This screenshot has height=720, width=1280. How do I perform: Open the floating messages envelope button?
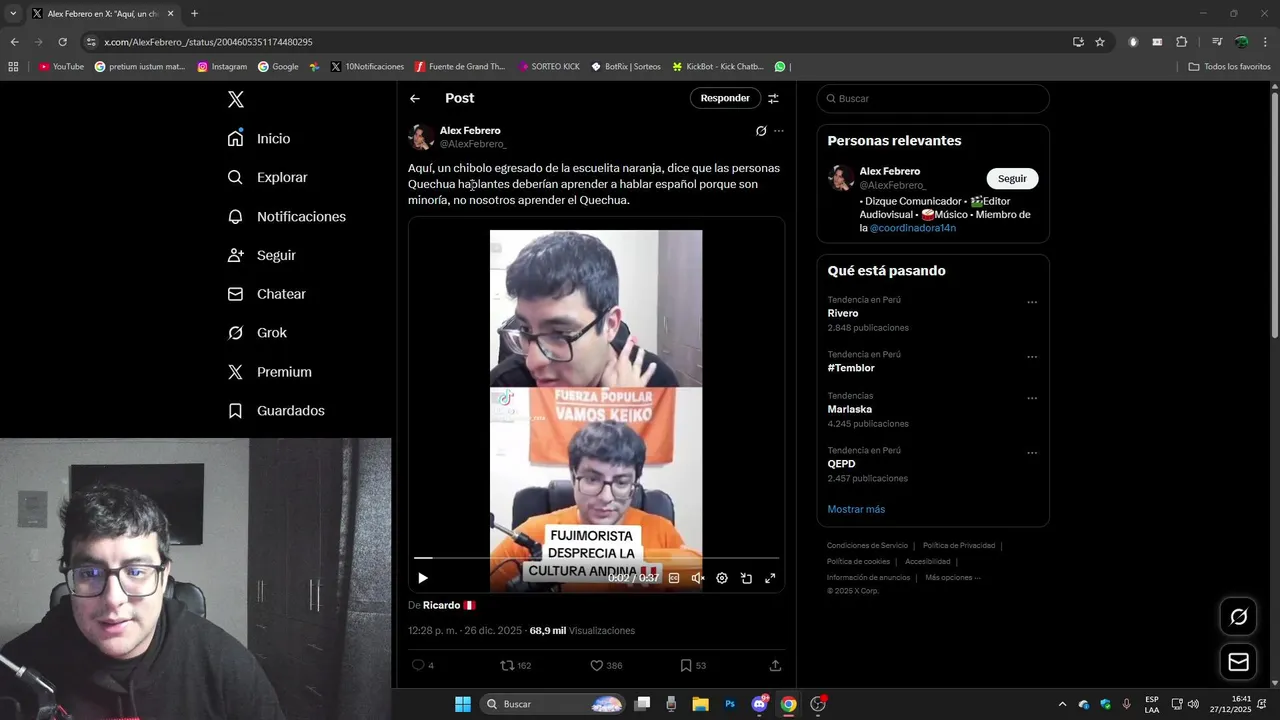click(x=1238, y=662)
